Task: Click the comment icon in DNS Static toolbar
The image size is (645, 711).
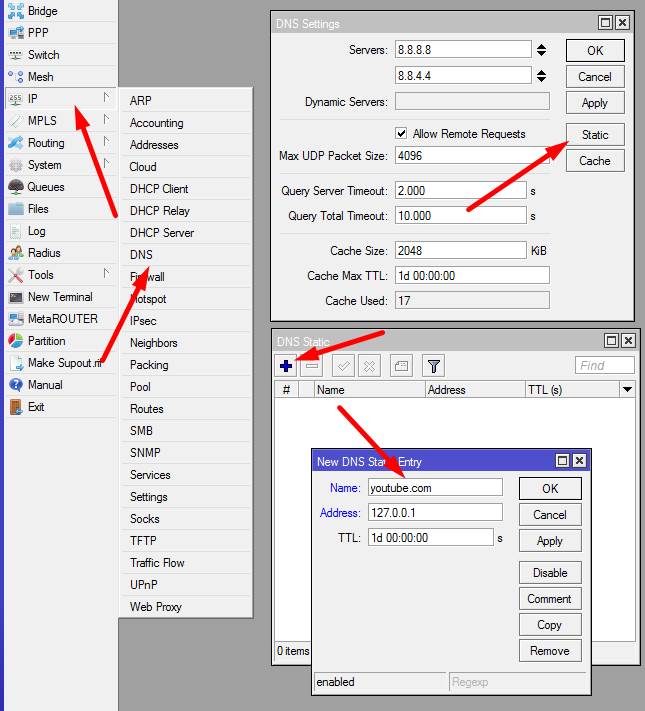Action: (400, 366)
